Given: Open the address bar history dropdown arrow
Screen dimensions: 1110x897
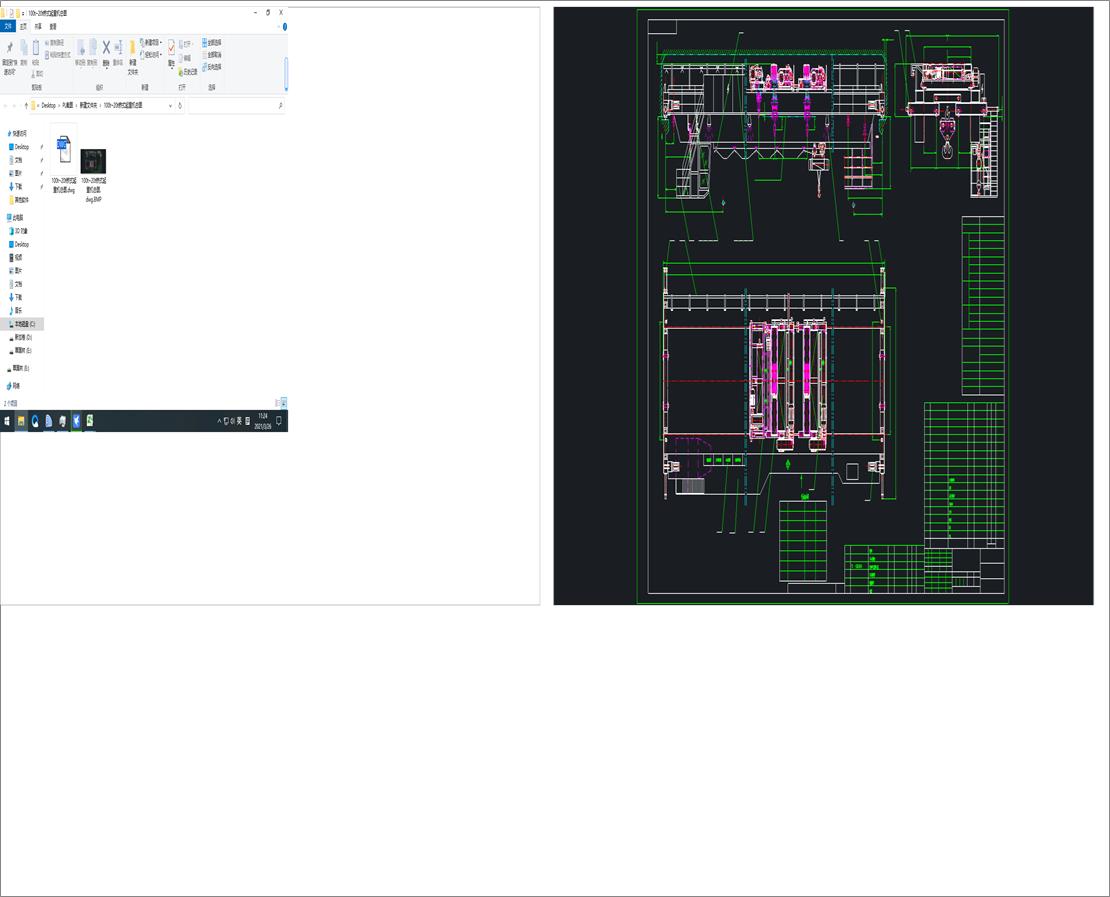Looking at the screenshot, I should point(170,105).
